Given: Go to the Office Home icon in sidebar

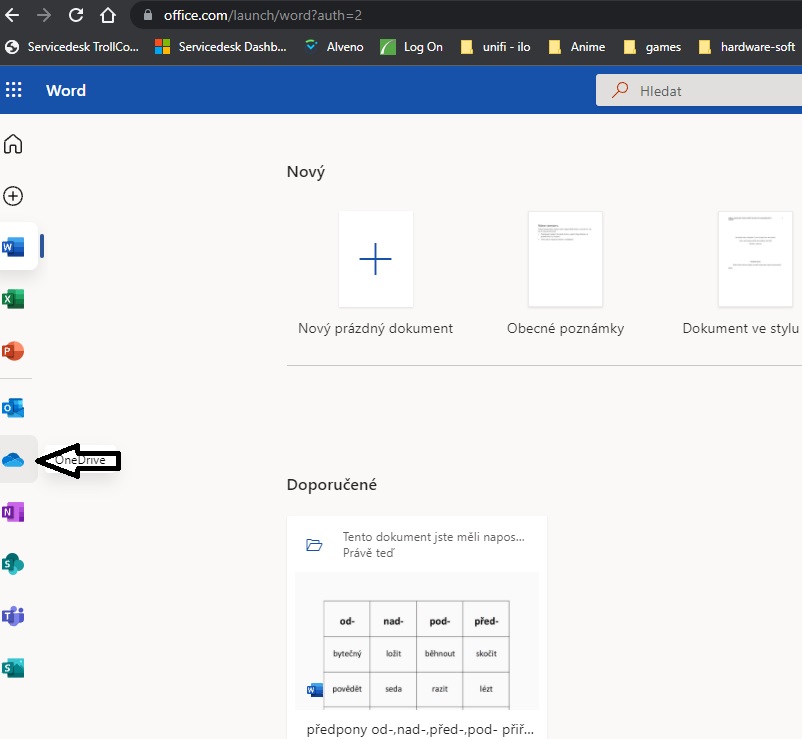Looking at the screenshot, I should (x=14, y=145).
